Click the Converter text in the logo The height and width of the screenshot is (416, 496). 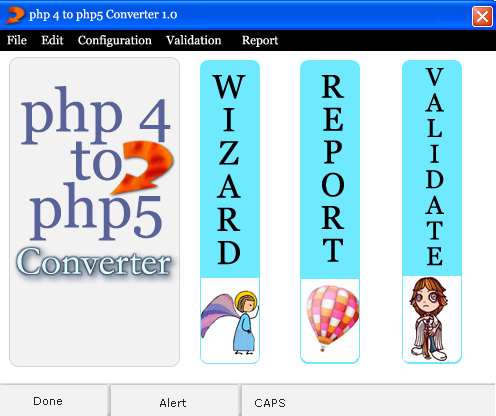[94, 262]
